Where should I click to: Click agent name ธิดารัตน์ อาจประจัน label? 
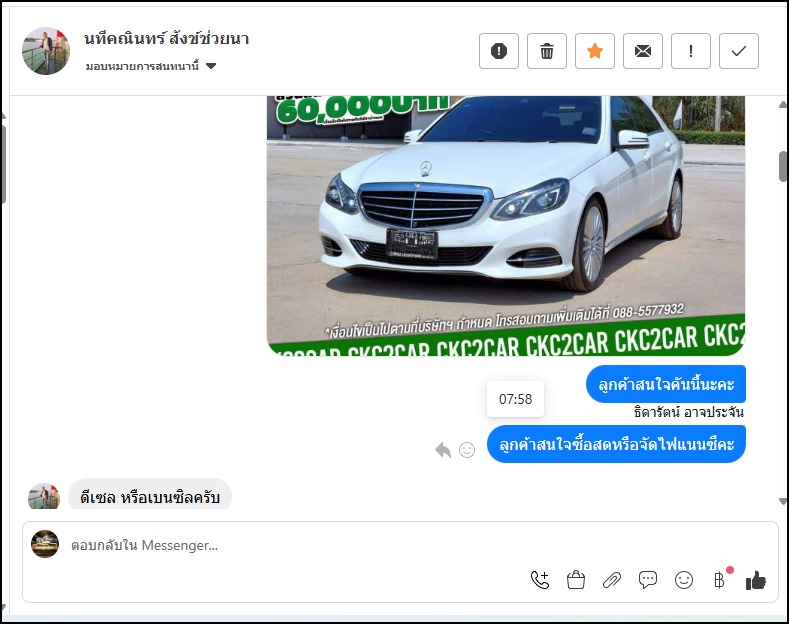coord(689,412)
